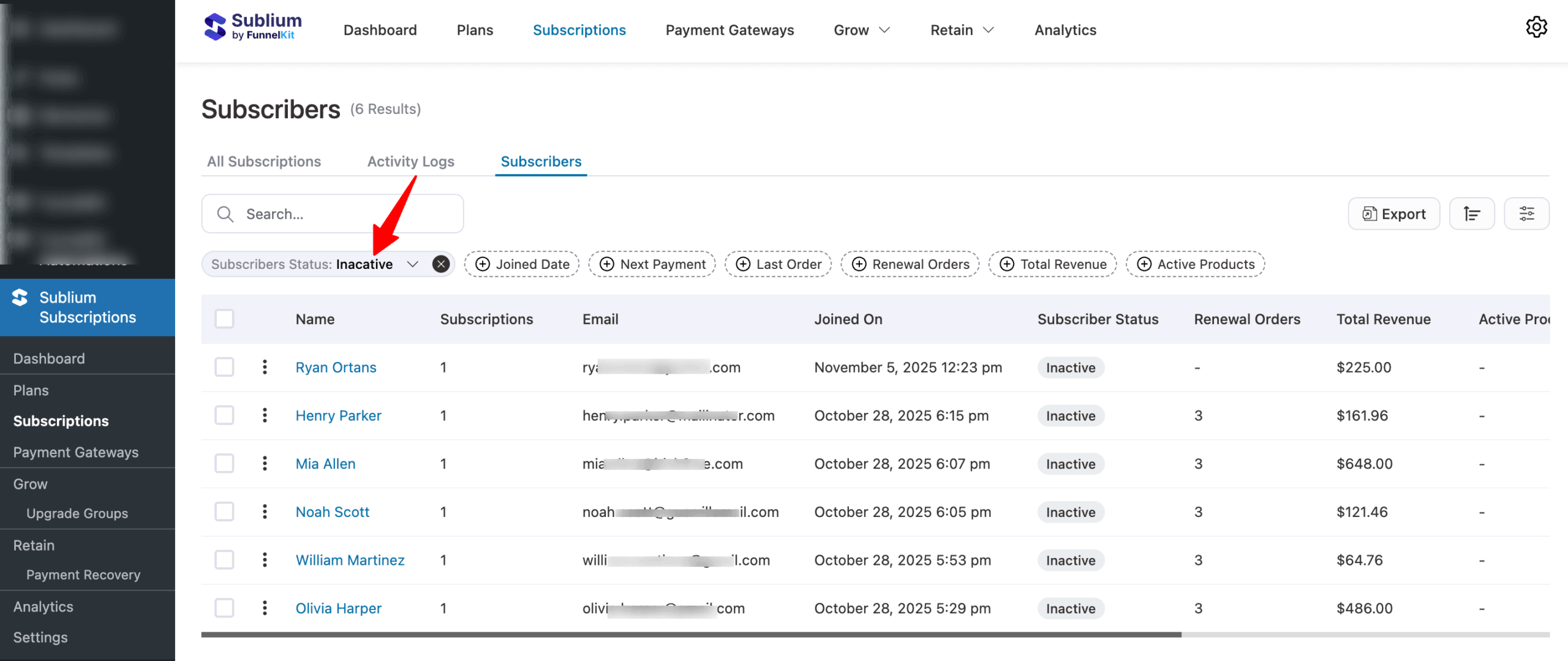Click the Sublium by FunnelKit logo
This screenshot has height=661, width=1568.
tap(252, 28)
